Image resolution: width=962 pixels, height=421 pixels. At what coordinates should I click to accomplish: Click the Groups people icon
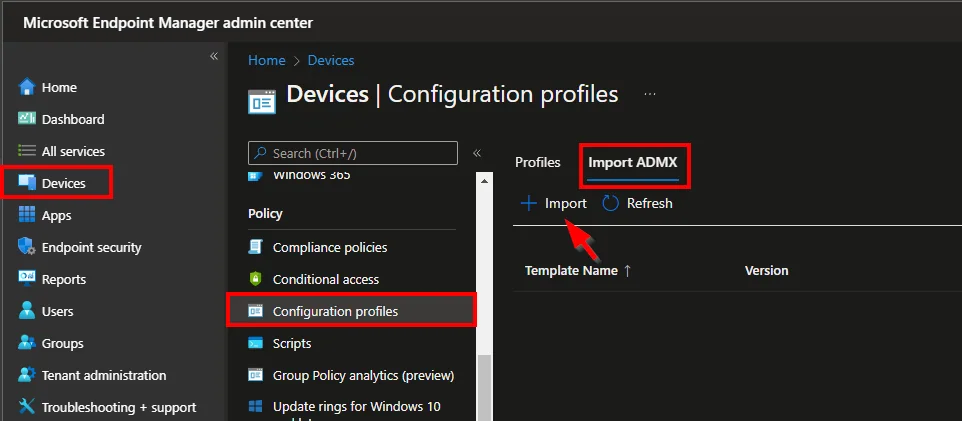[x=27, y=343]
